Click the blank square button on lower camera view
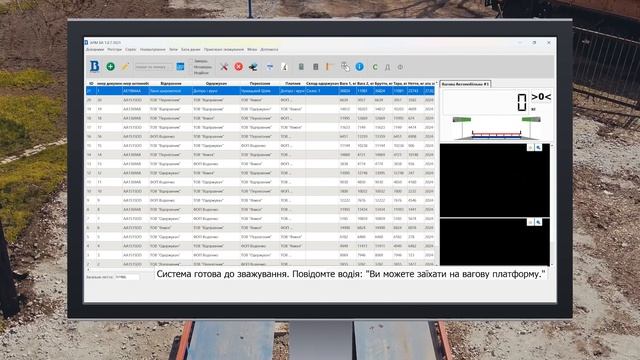Viewport: 640px width, 360px height. 530,222
